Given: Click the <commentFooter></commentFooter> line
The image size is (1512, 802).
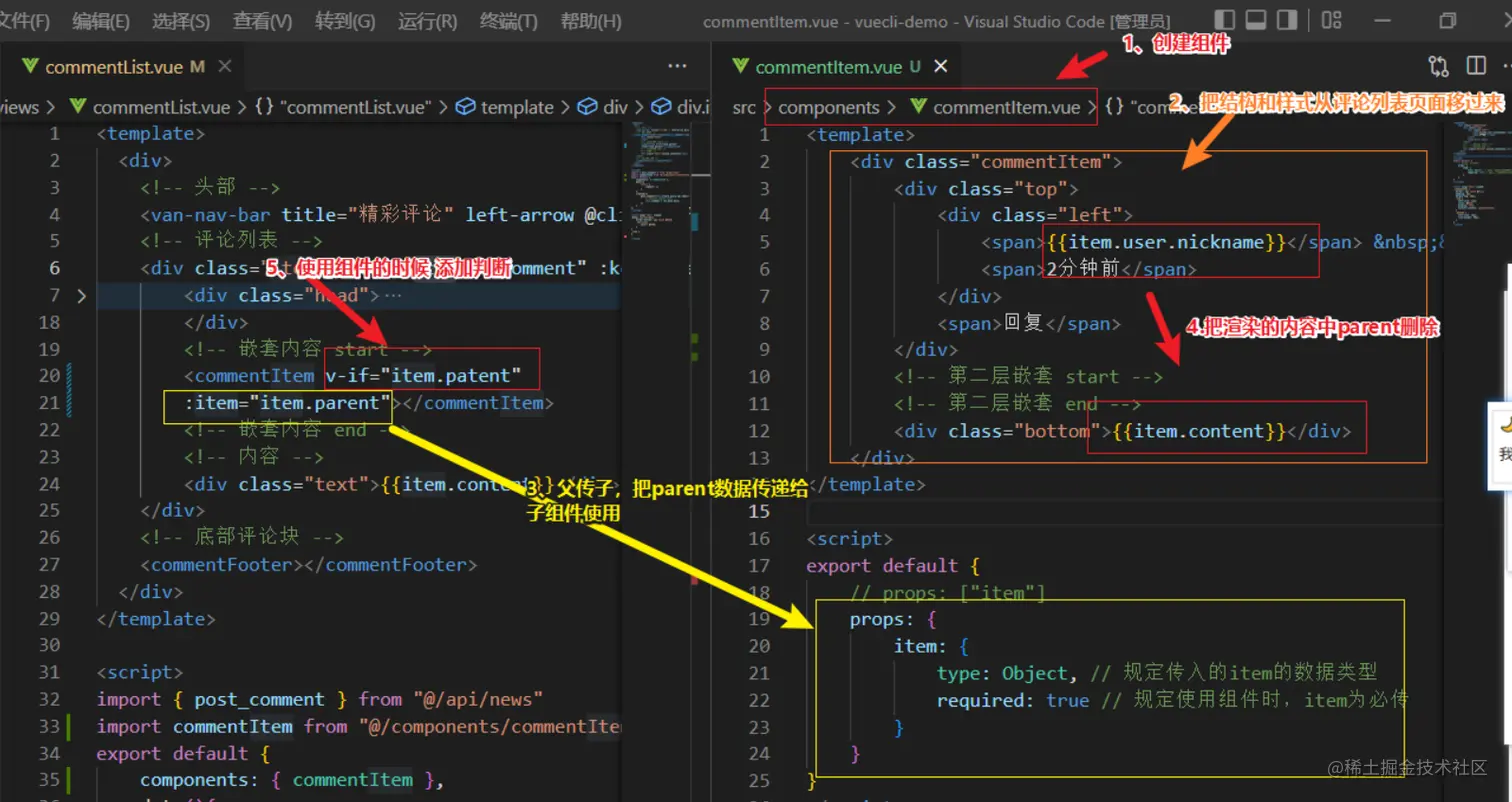Looking at the screenshot, I should pos(309,565).
